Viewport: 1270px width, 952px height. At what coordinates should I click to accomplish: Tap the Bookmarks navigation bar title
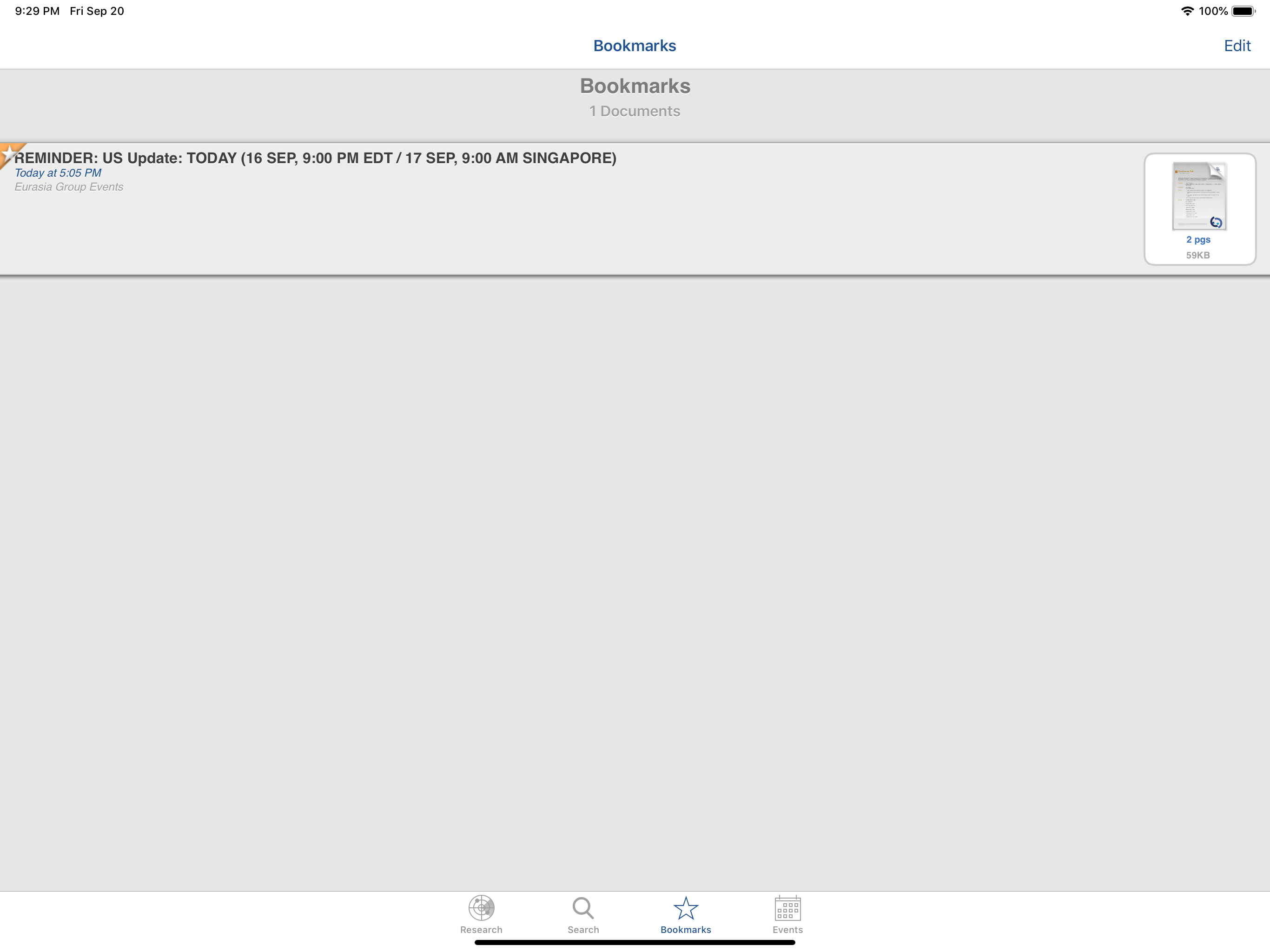(635, 46)
